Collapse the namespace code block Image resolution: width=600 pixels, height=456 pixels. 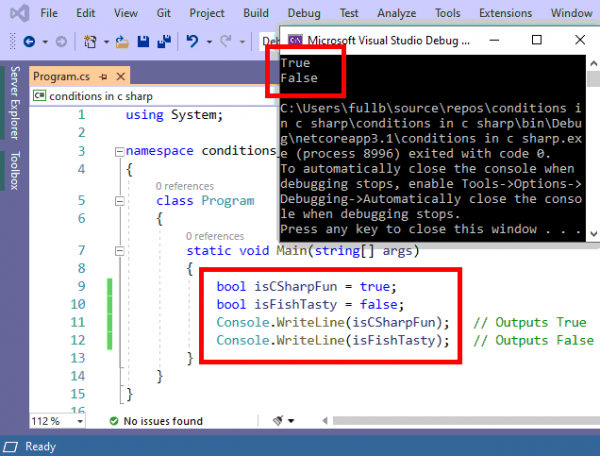(x=119, y=151)
